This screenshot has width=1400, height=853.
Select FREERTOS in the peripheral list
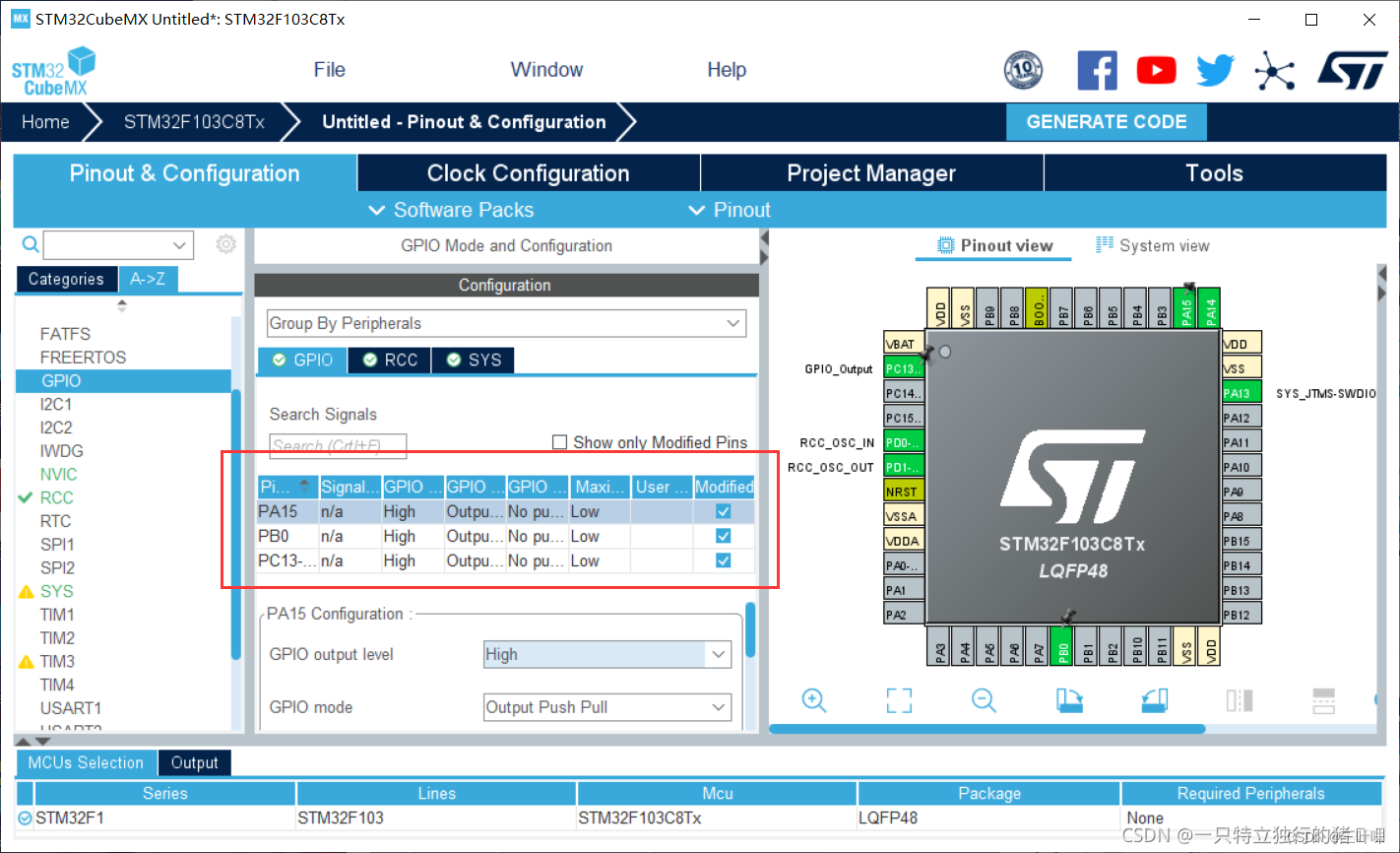click(x=83, y=358)
